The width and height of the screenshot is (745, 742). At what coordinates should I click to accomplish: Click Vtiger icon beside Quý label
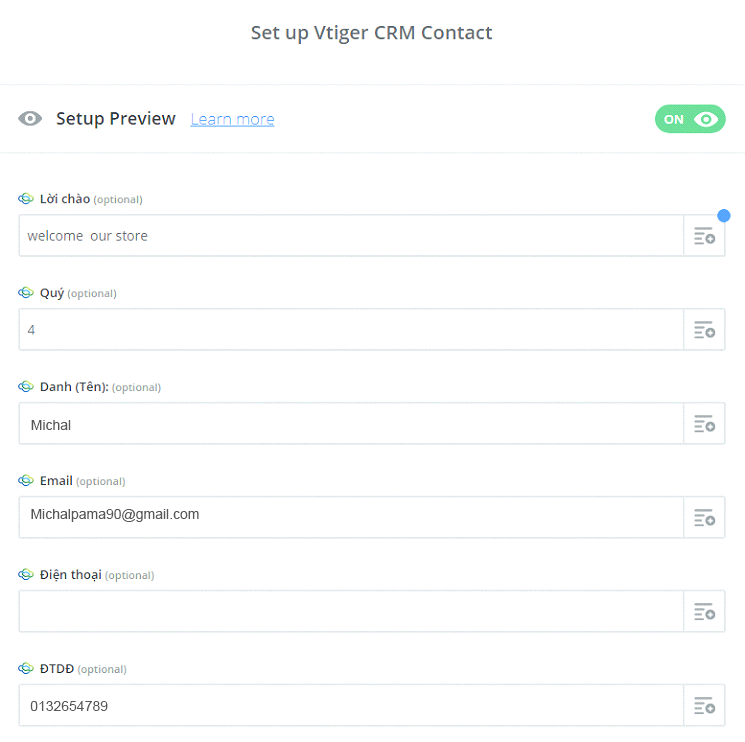point(26,293)
